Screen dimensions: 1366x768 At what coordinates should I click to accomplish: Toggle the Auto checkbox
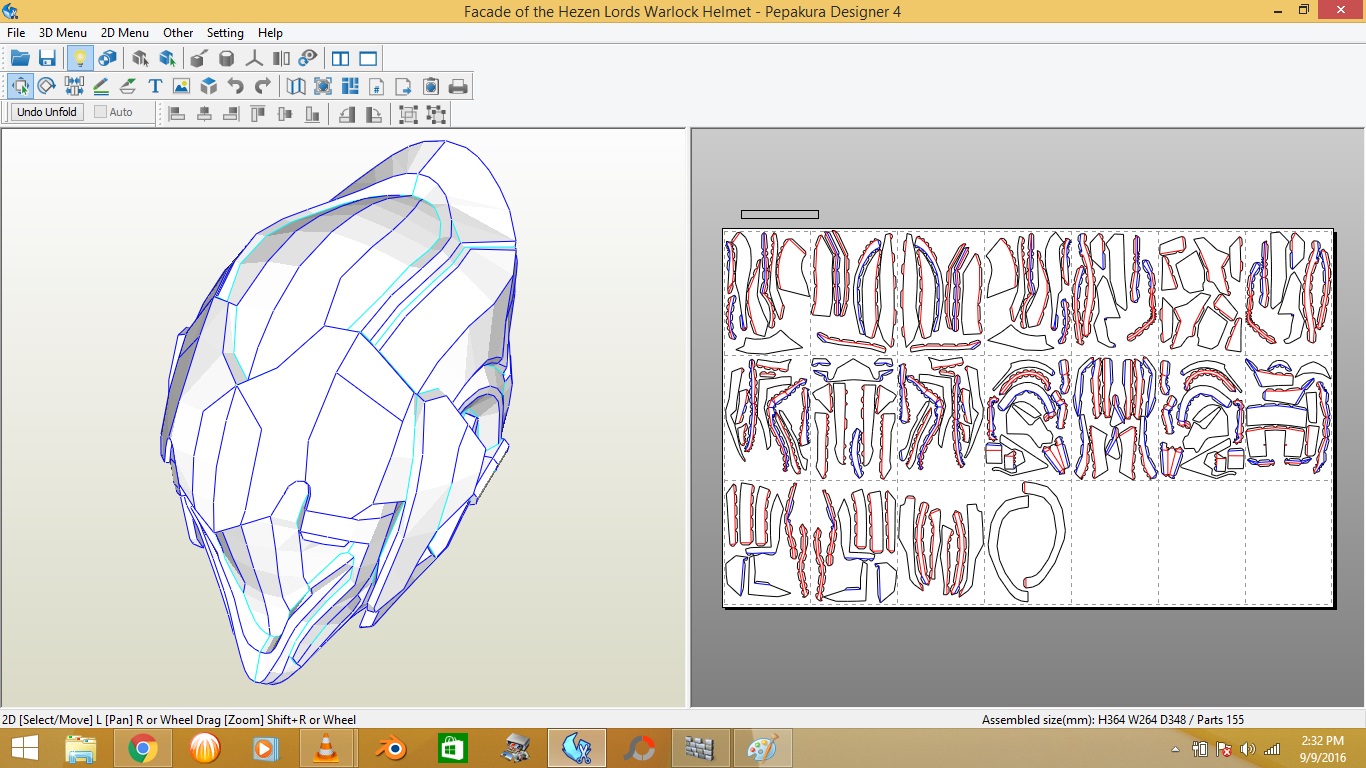coord(101,112)
